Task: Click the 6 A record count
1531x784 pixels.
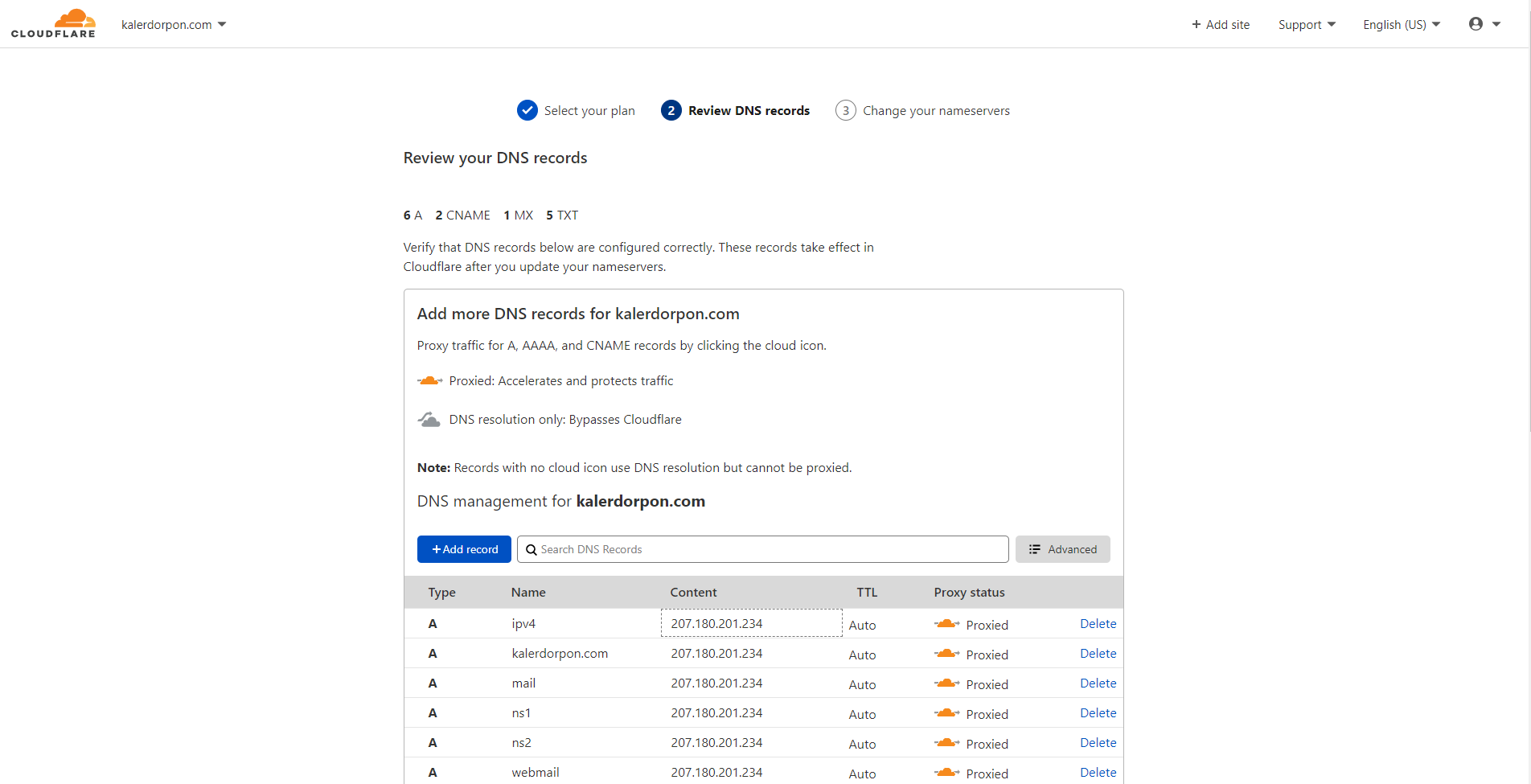Action: click(413, 215)
